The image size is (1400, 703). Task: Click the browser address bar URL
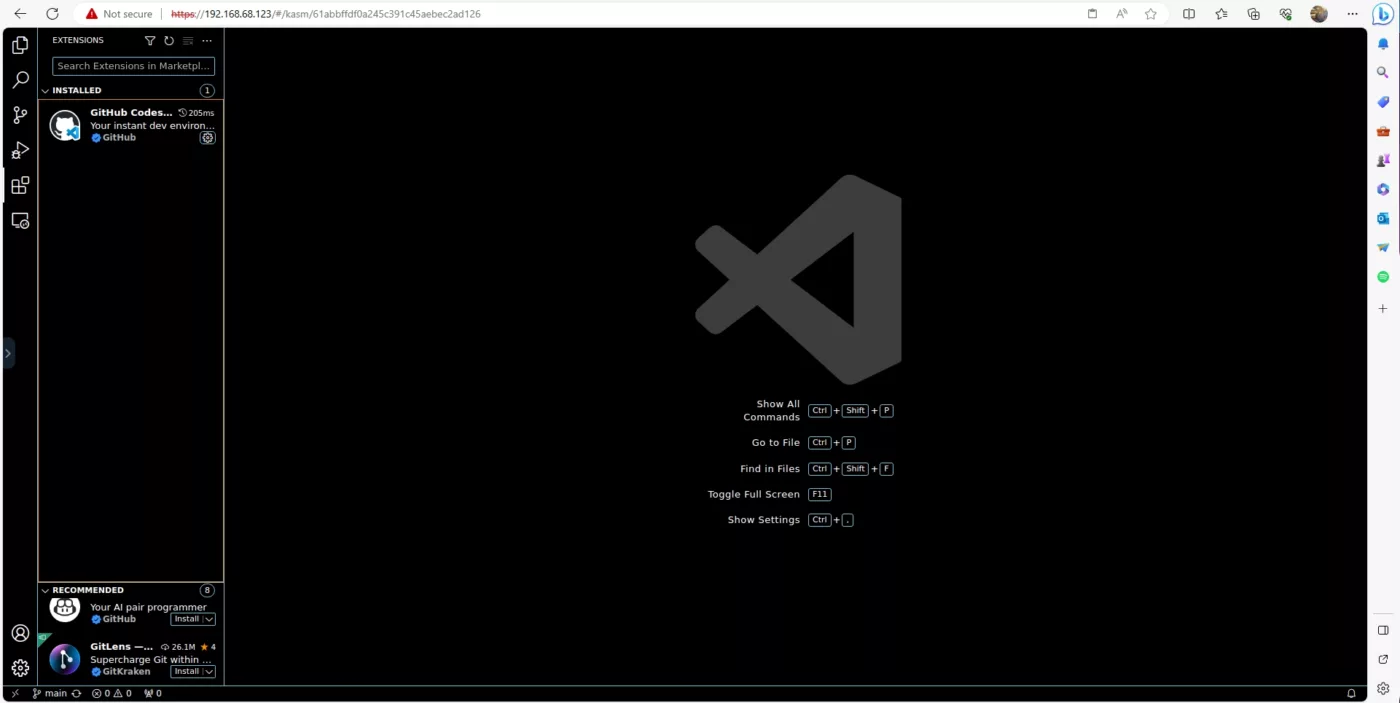tap(325, 14)
